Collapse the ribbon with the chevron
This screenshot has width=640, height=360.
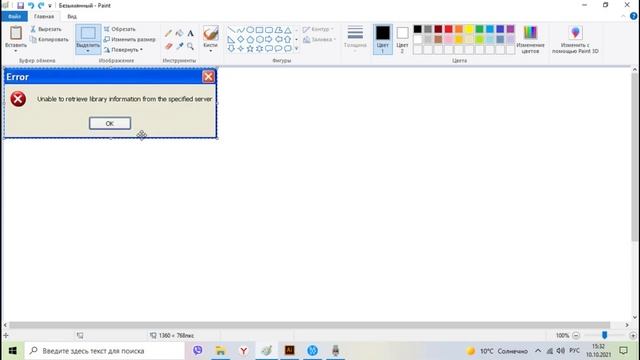tap(623, 16)
